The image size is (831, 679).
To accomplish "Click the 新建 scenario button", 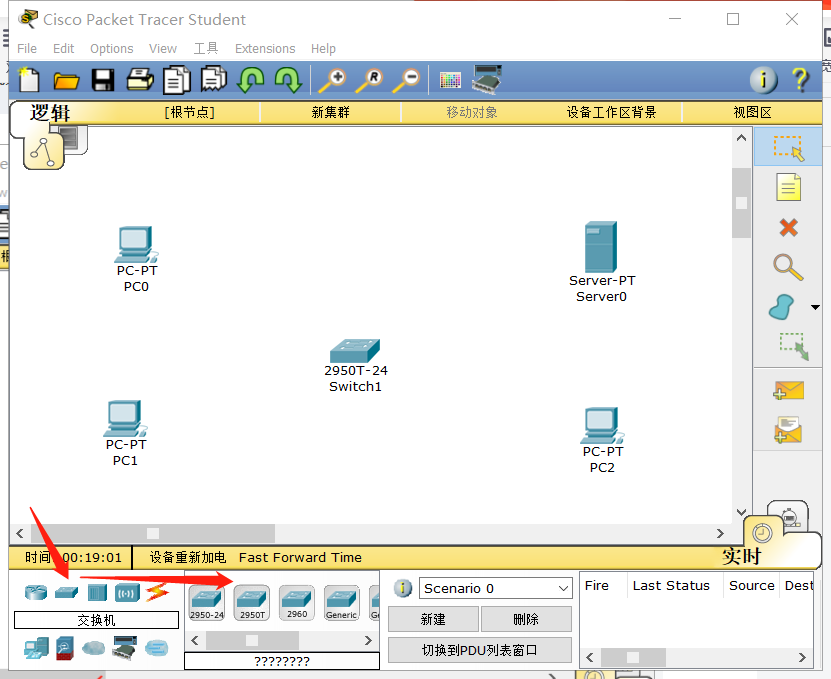I will pyautogui.click(x=433, y=619).
